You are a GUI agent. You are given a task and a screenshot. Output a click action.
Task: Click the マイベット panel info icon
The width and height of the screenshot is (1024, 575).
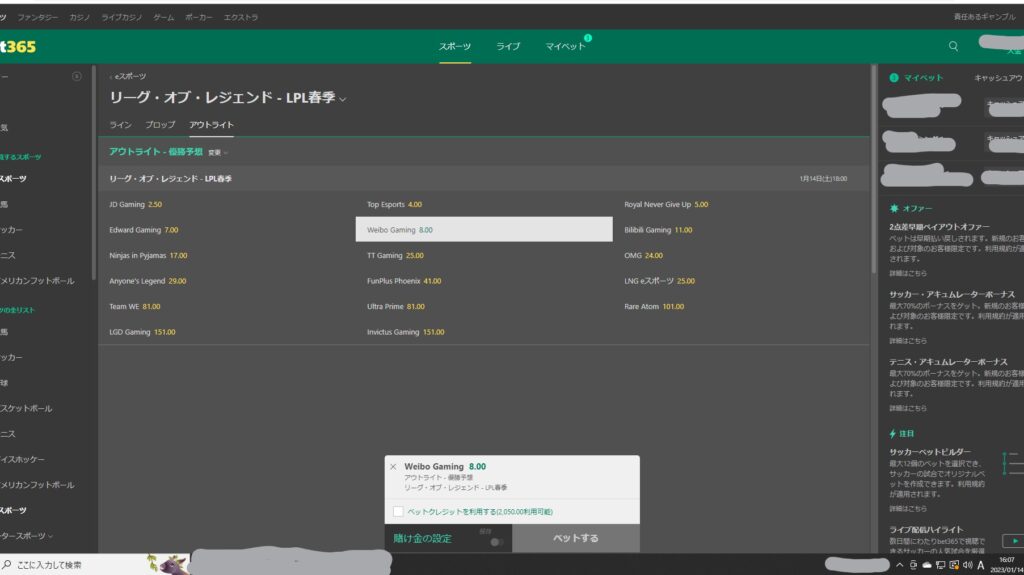tap(894, 78)
